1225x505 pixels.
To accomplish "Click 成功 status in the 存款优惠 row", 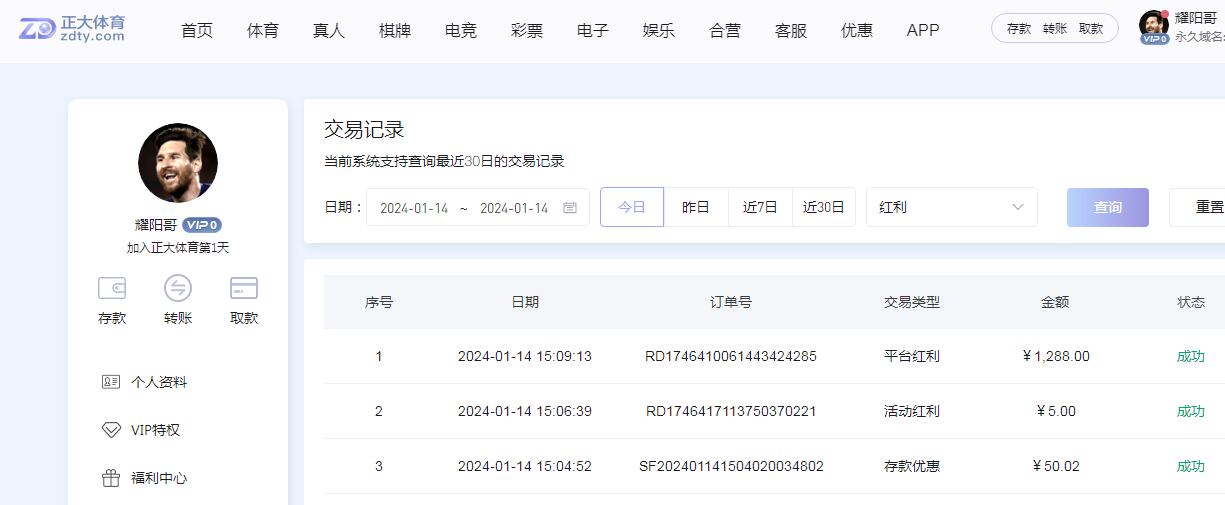I will (x=1191, y=466).
